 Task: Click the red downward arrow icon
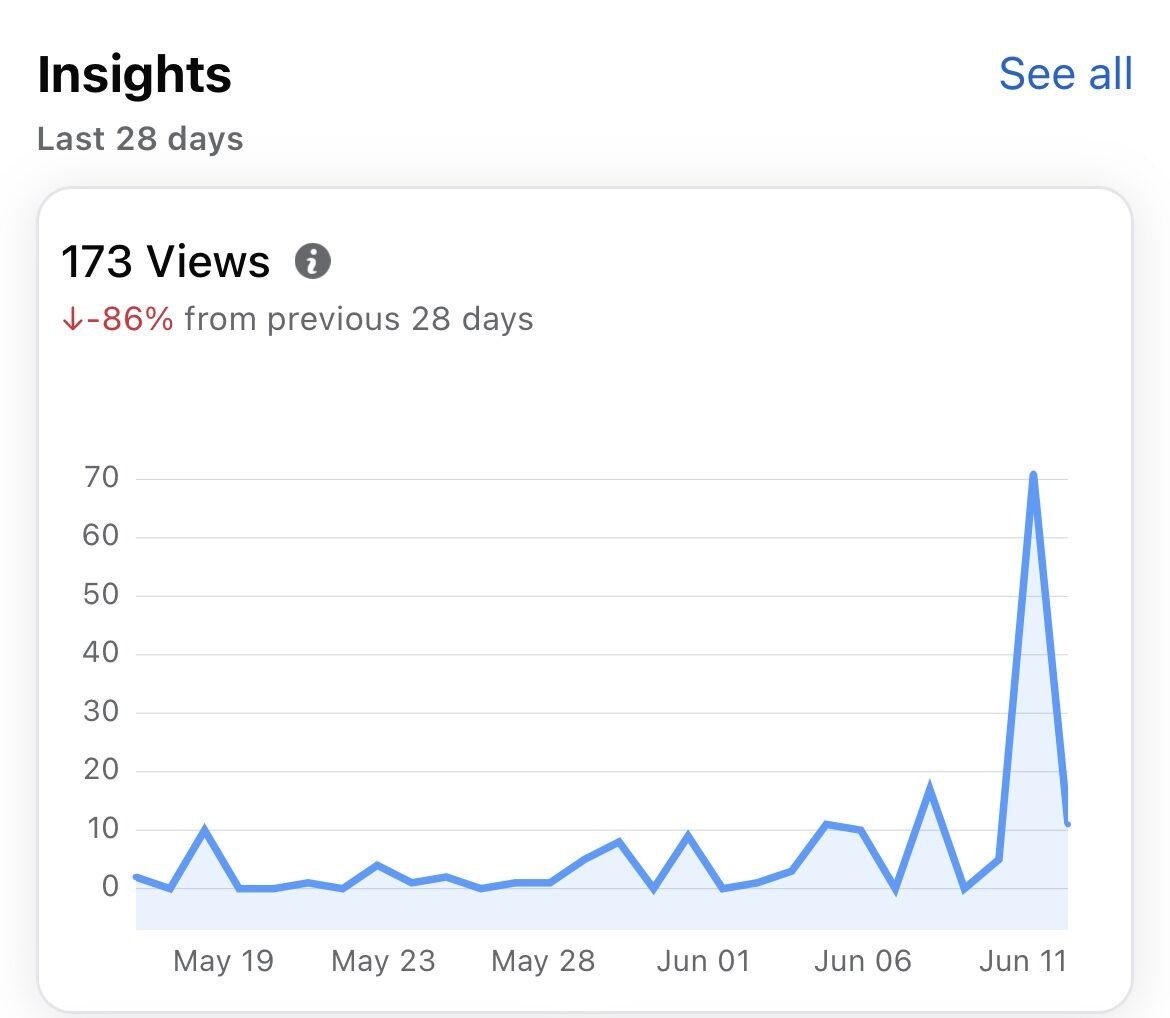tap(71, 320)
